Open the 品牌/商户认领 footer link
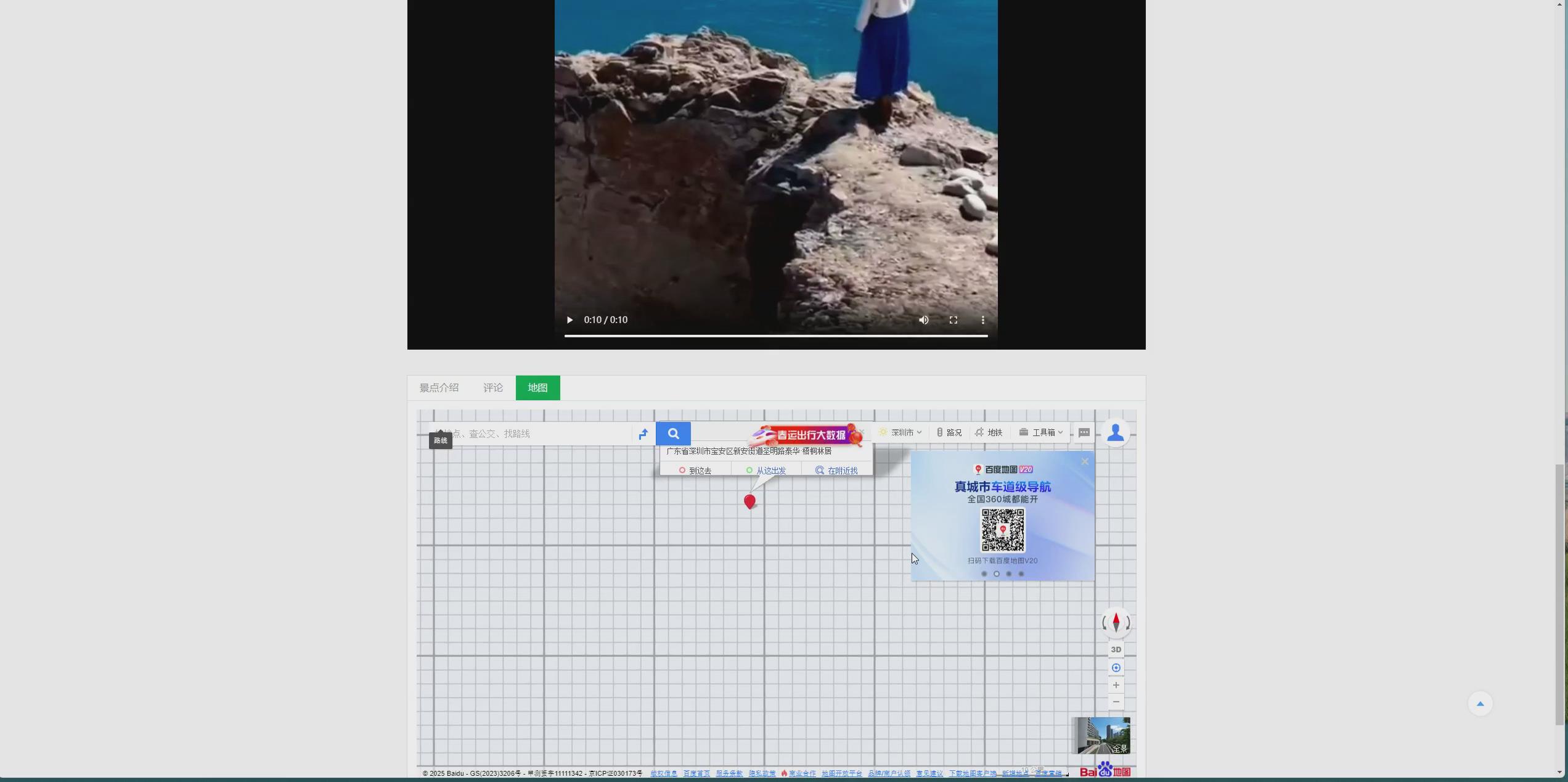The image size is (1568, 782). coord(889,773)
